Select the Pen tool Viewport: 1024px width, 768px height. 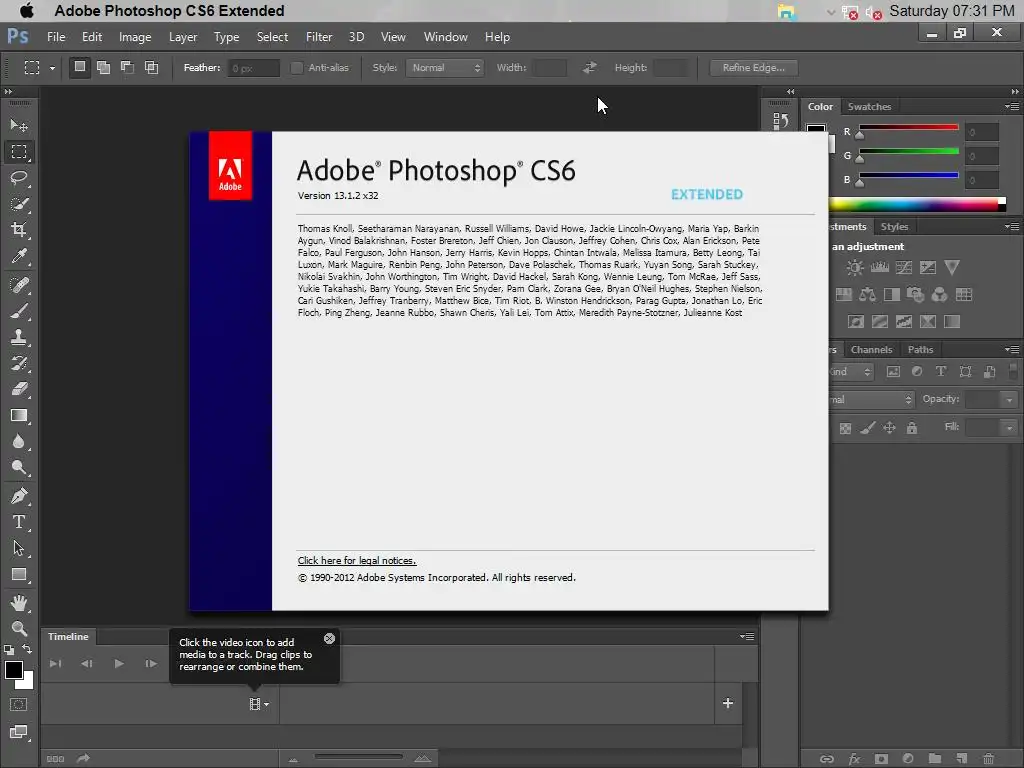[19, 496]
